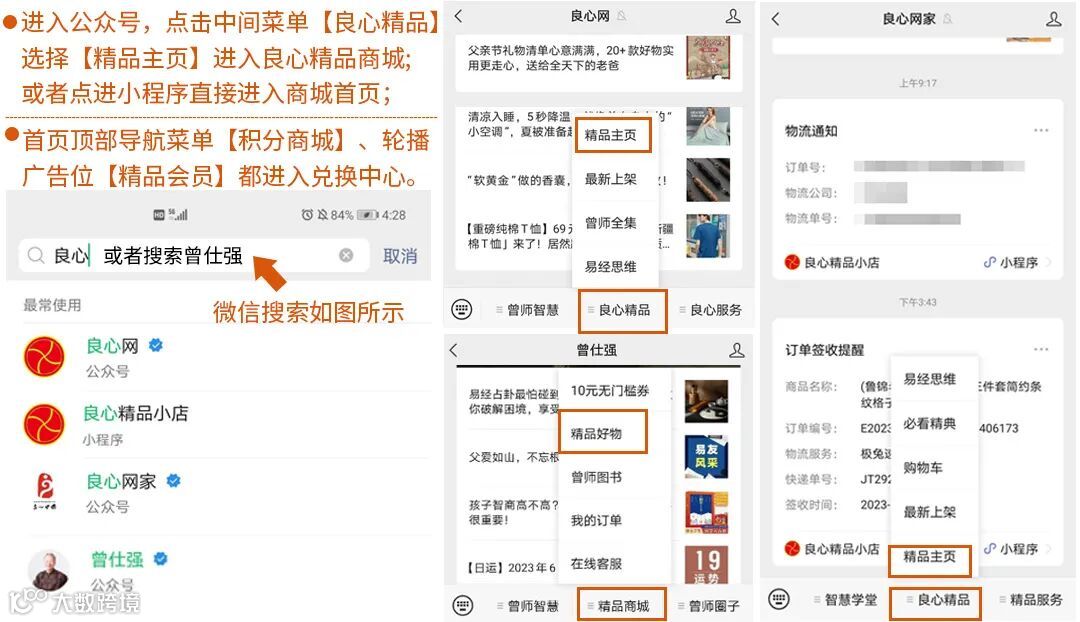
Task: Click the search input field
Action: coord(186,256)
